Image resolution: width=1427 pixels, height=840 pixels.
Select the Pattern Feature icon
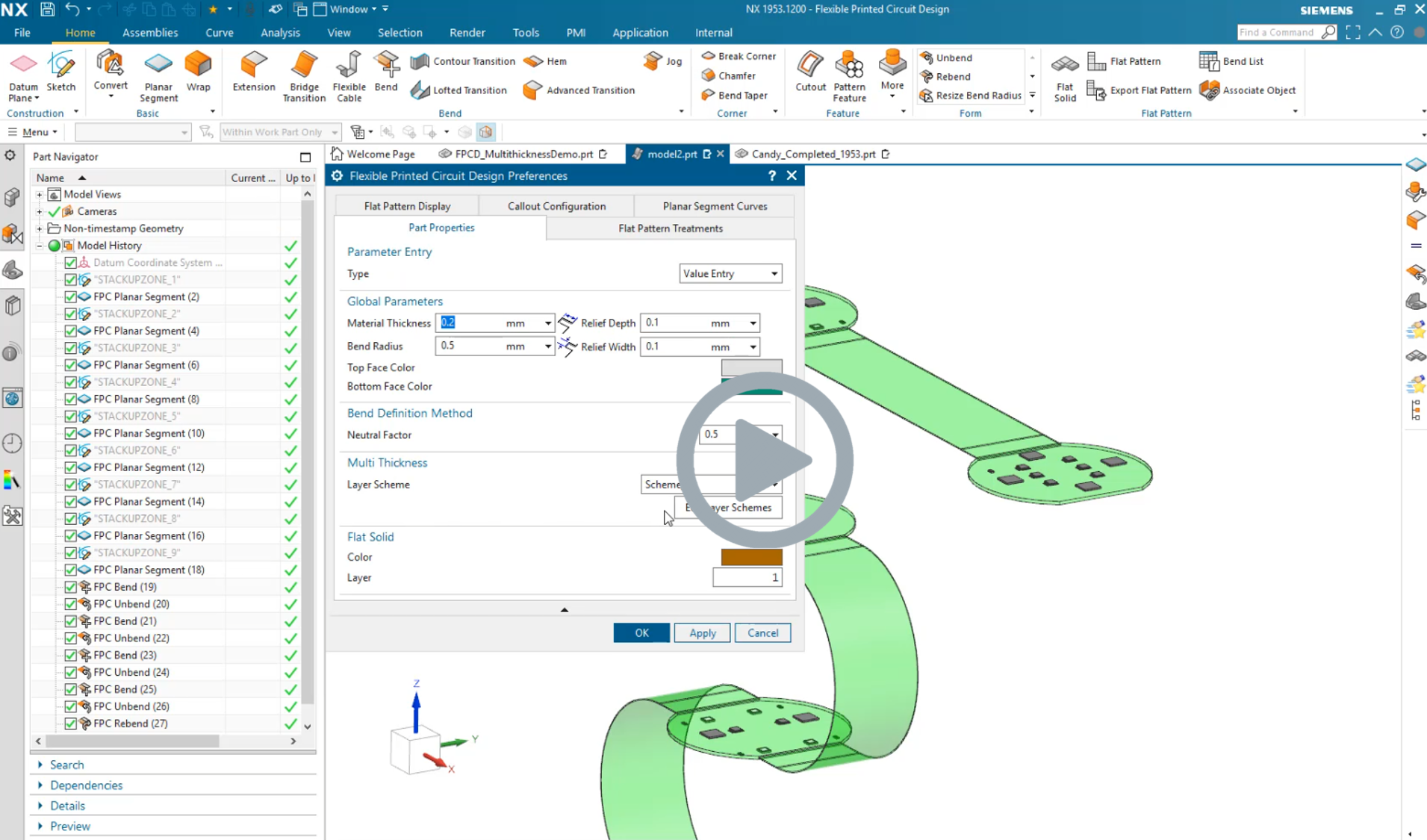849,75
